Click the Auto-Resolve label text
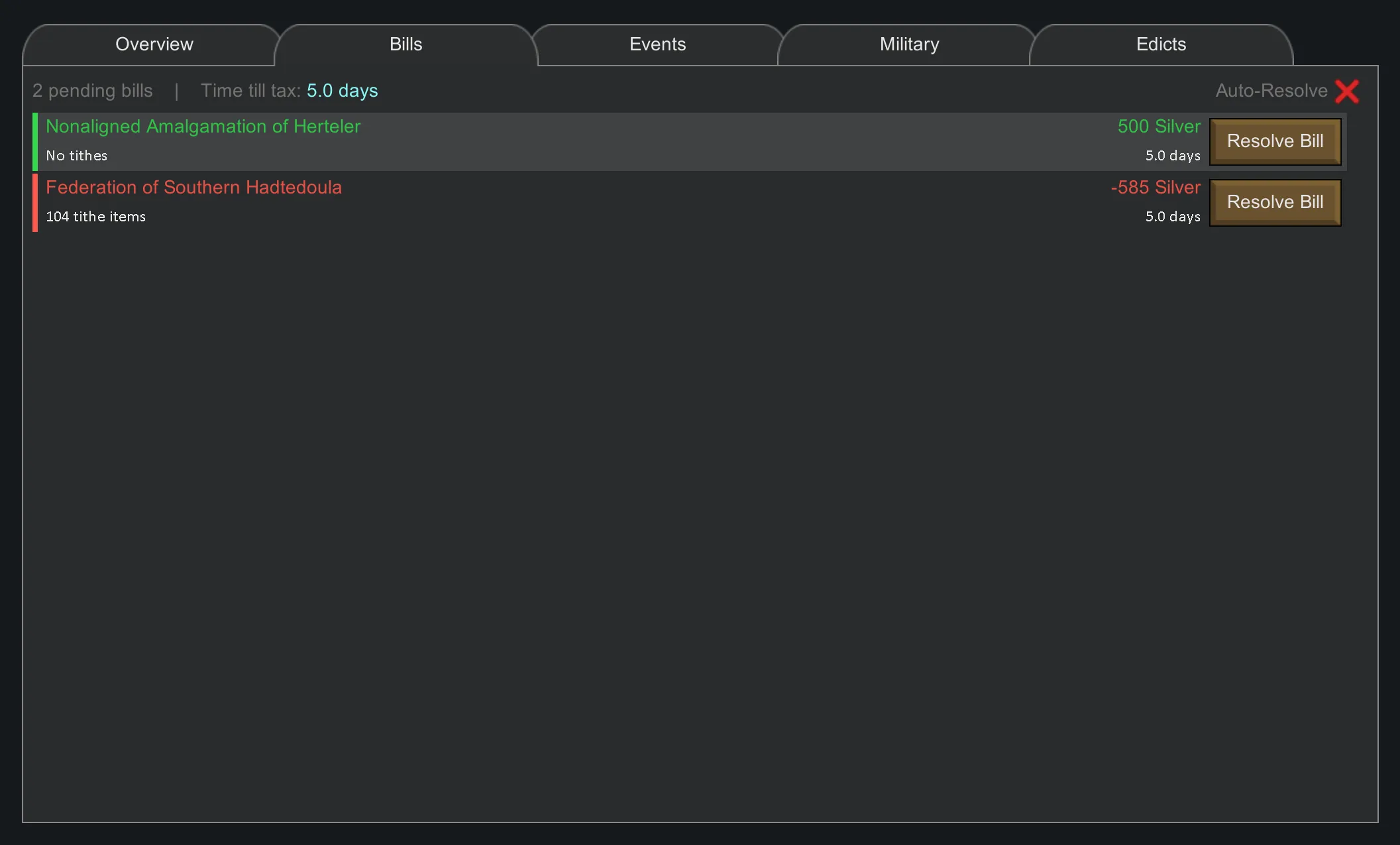1400x845 pixels. (1271, 91)
